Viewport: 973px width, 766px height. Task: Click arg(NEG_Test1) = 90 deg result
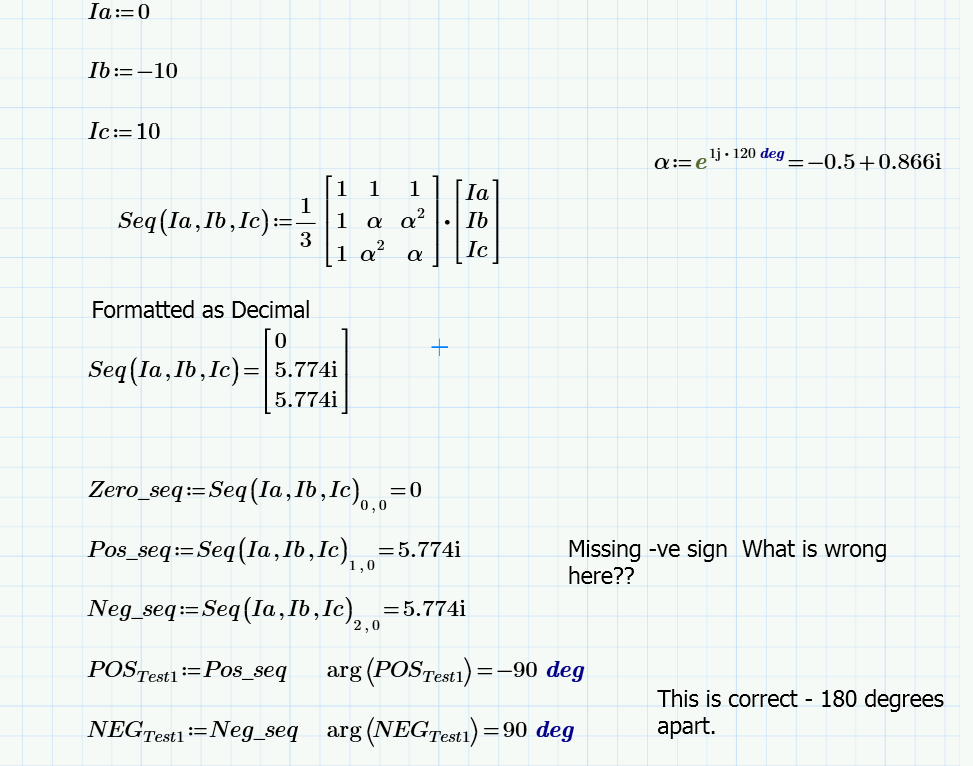point(451,731)
